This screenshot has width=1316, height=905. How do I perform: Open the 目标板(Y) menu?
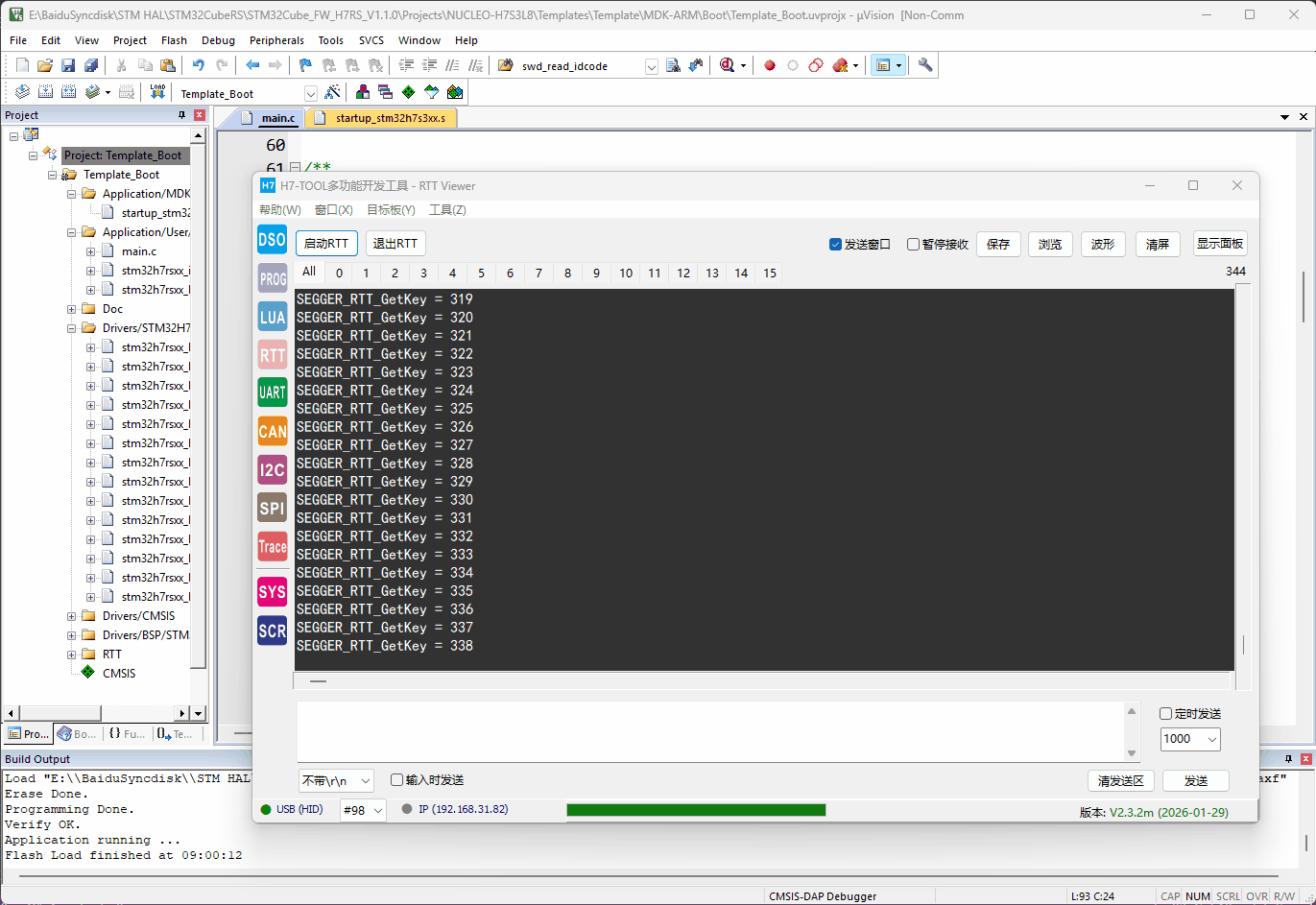[x=390, y=209]
